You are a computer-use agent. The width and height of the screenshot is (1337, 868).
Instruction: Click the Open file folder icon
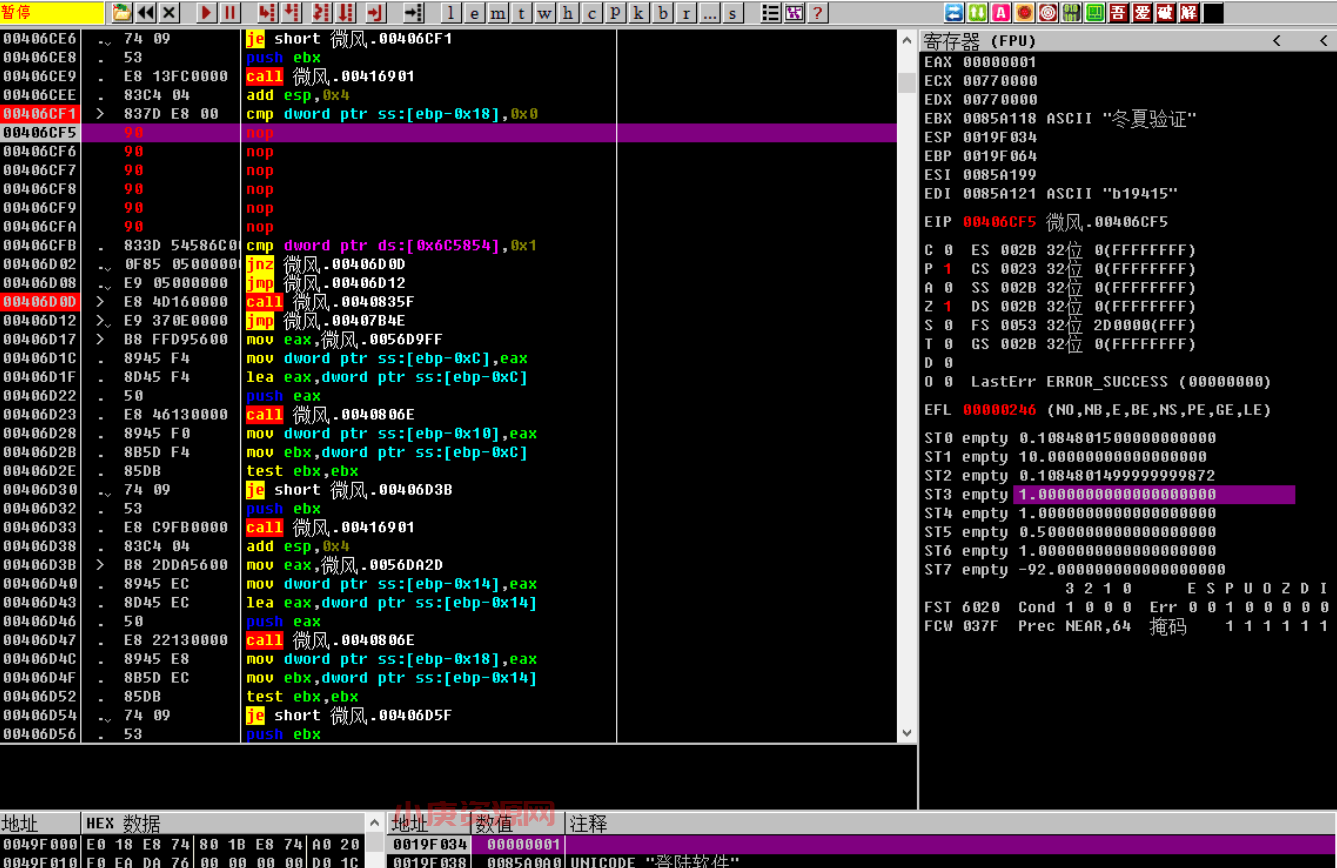[121, 13]
